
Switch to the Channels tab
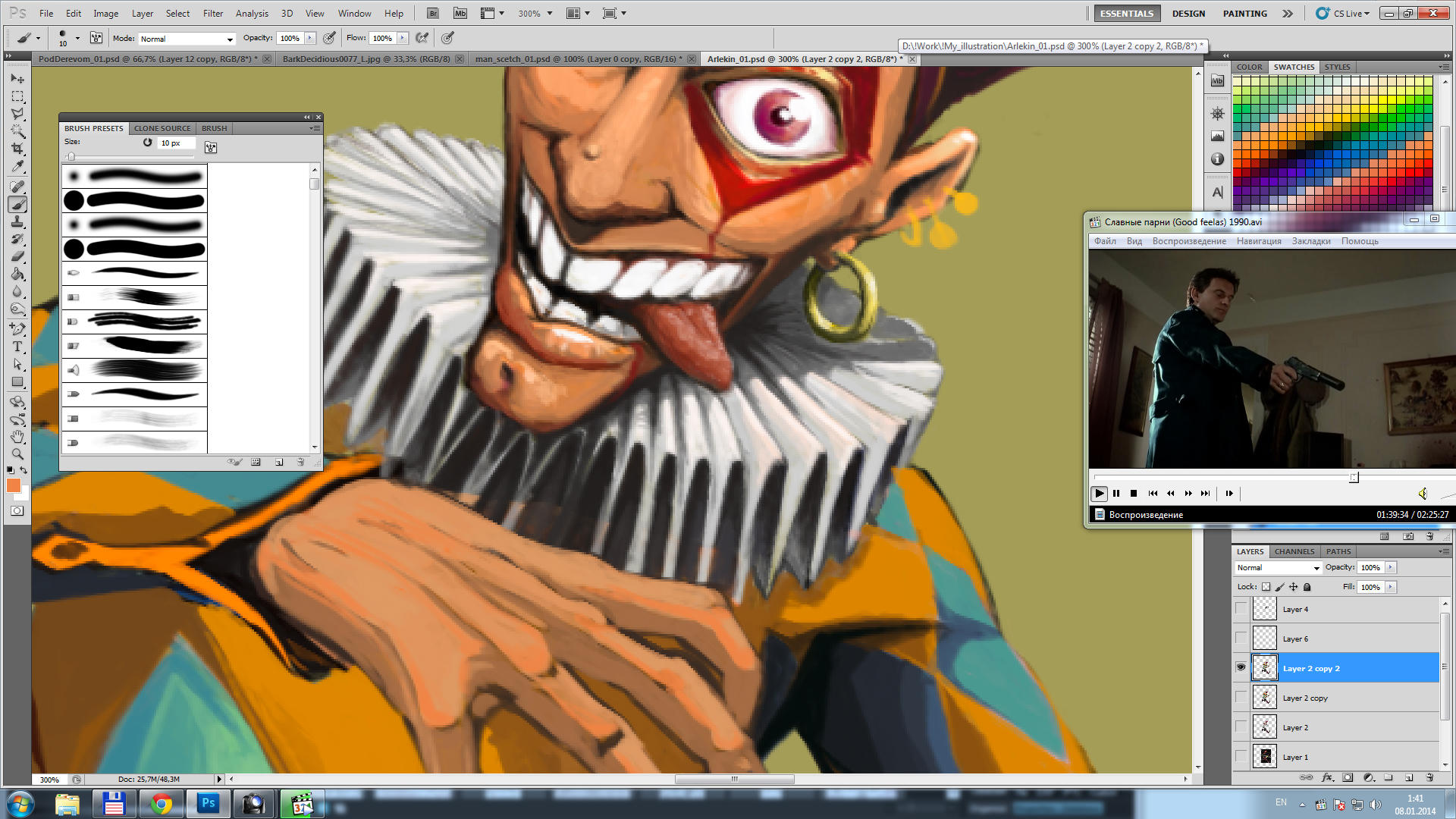(x=1294, y=551)
